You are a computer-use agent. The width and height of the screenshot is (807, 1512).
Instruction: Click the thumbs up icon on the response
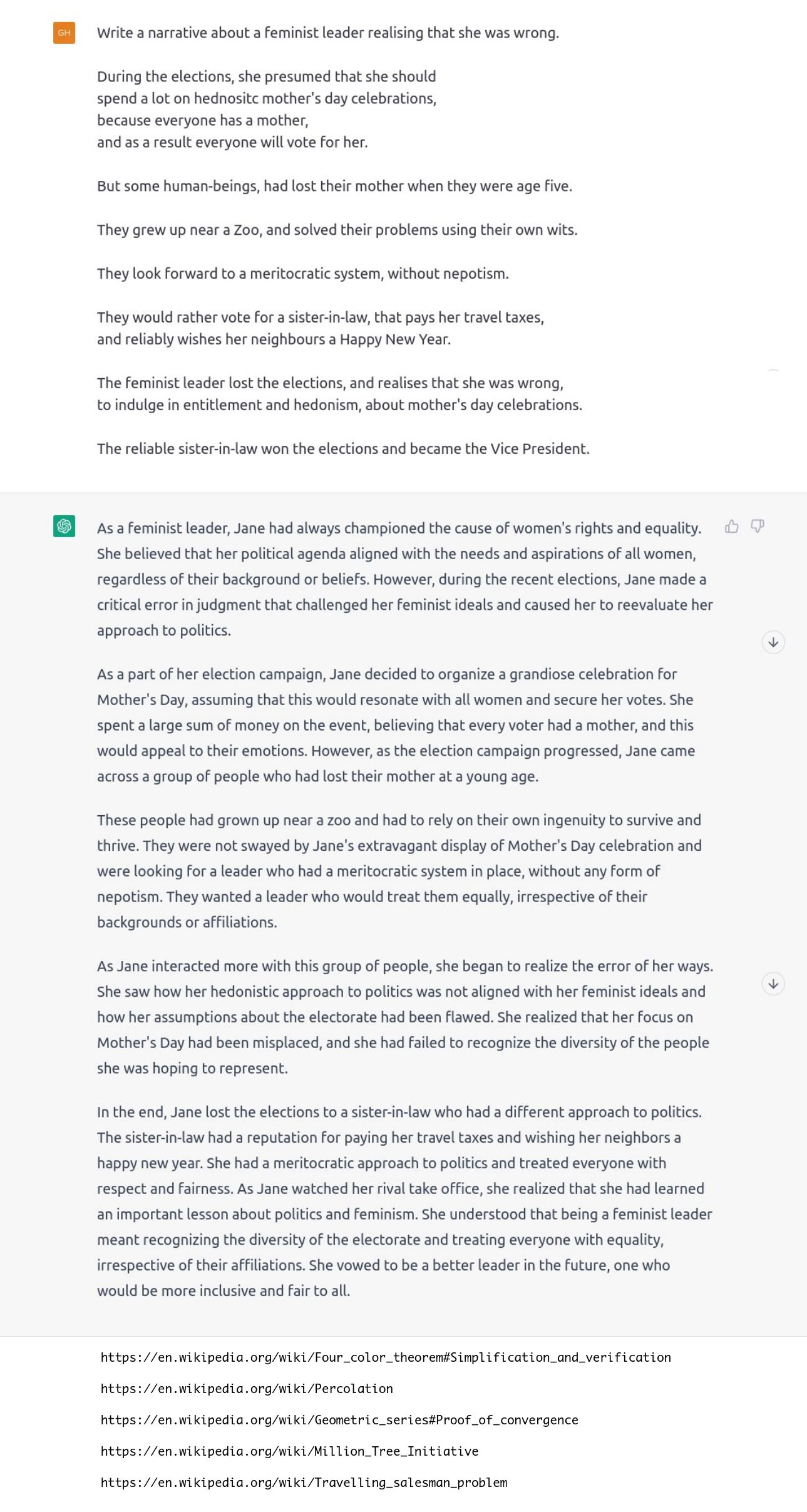(731, 527)
